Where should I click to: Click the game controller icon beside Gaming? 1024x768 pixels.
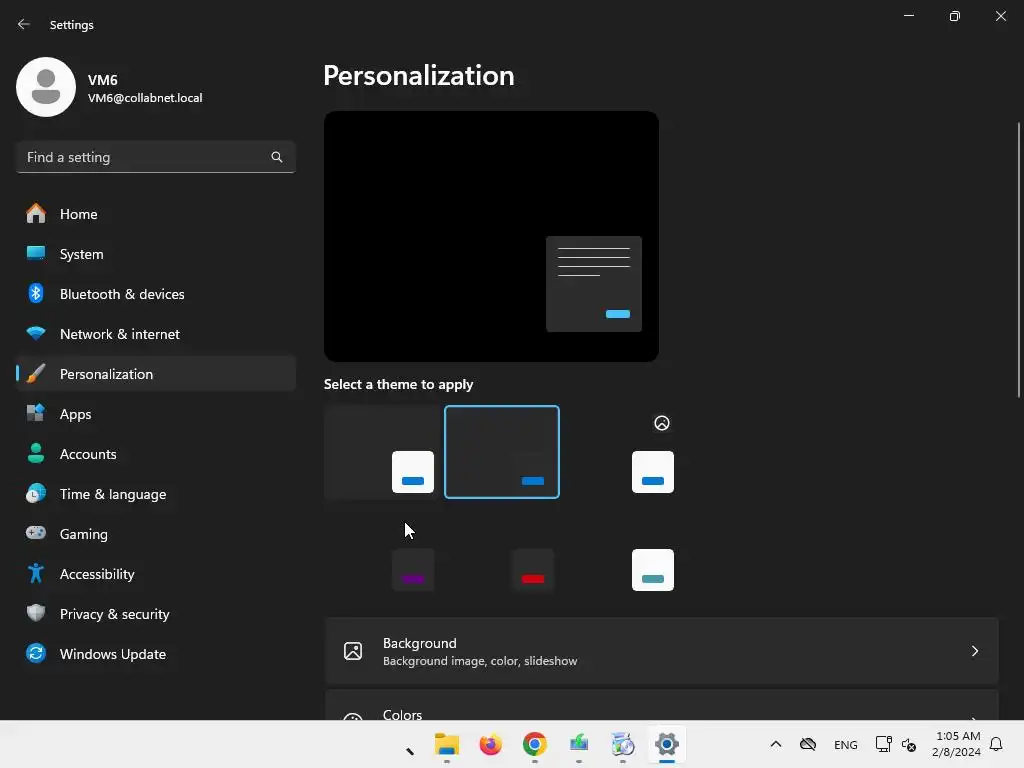(36, 533)
